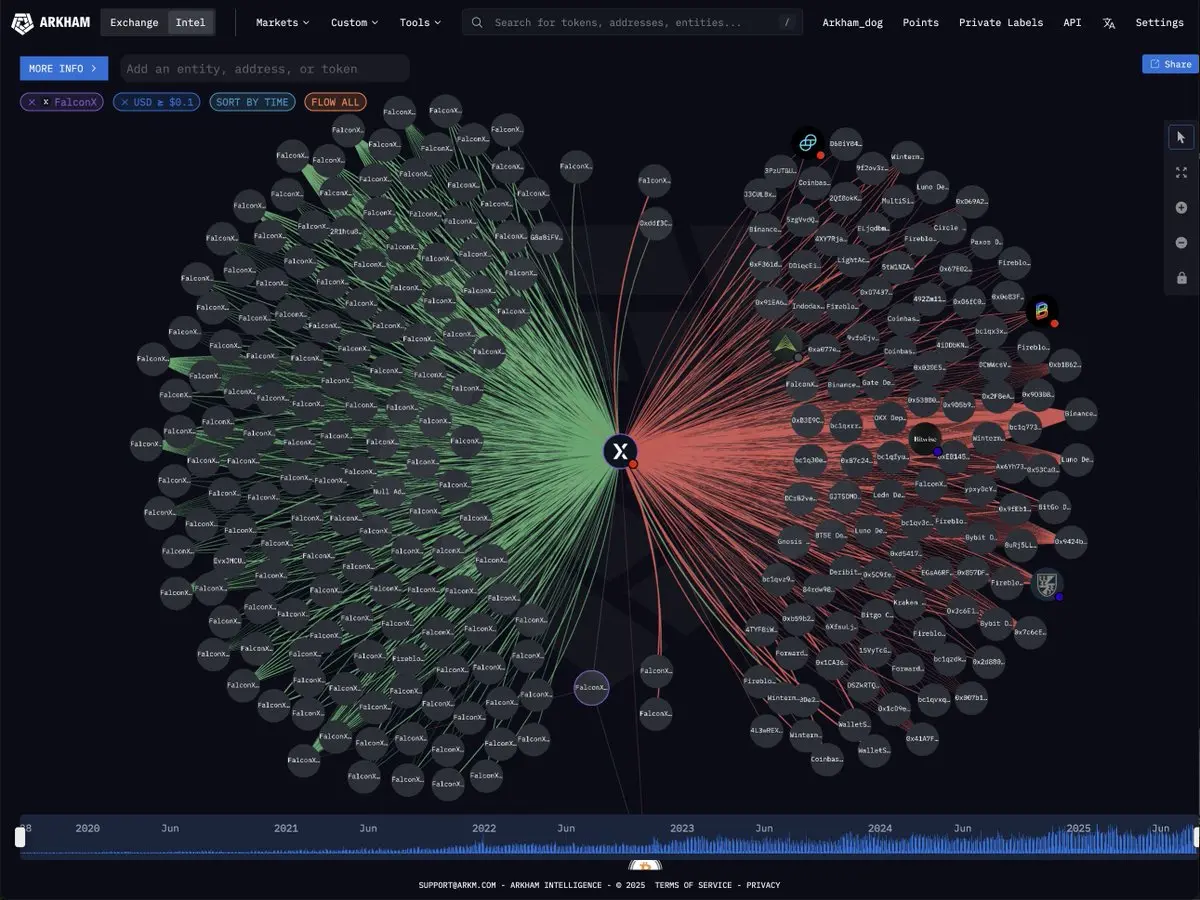
Task: Toggle FLOW ALL chip
Action: point(335,102)
